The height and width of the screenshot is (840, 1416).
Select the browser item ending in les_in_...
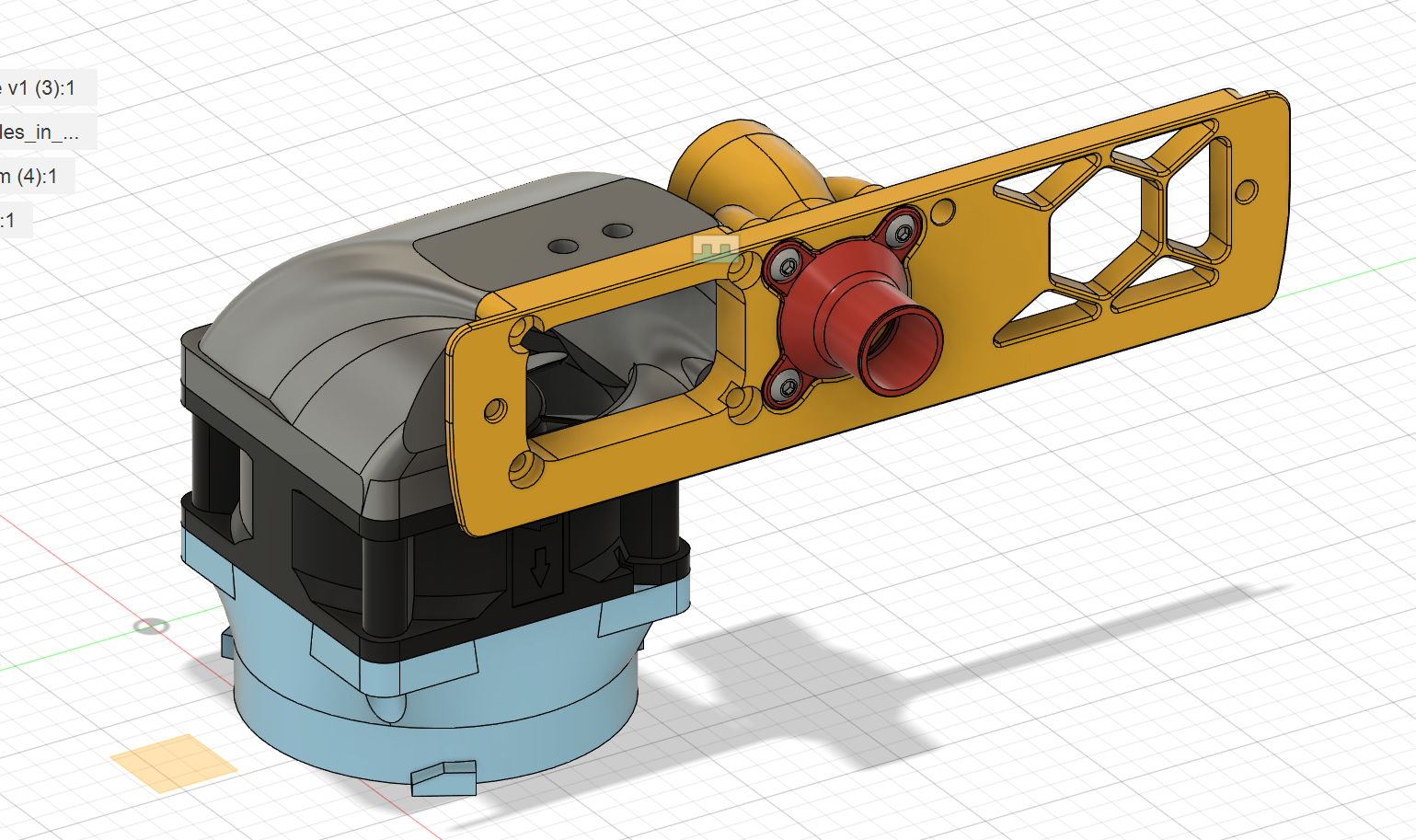tap(46, 132)
